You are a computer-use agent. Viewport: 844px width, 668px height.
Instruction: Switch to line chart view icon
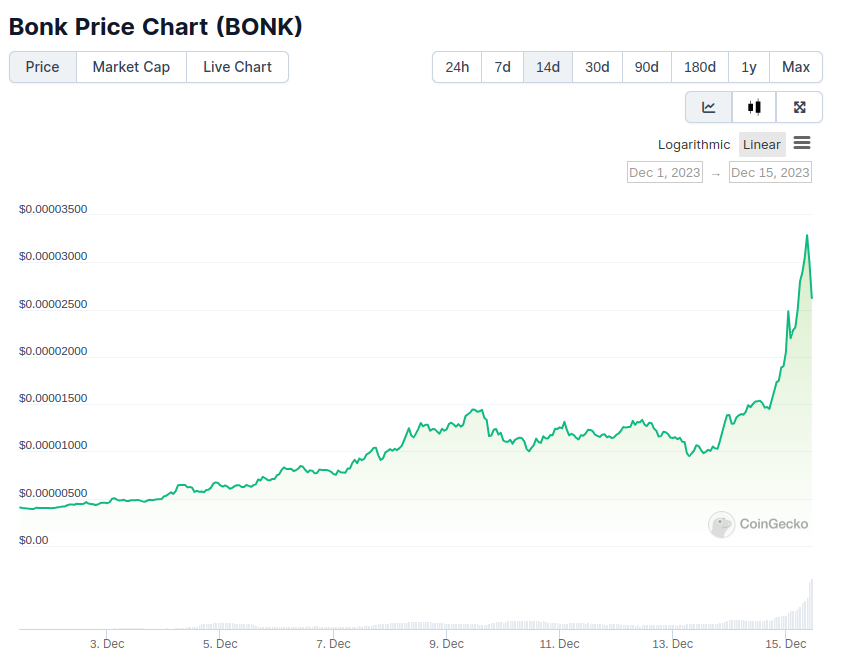(x=708, y=107)
